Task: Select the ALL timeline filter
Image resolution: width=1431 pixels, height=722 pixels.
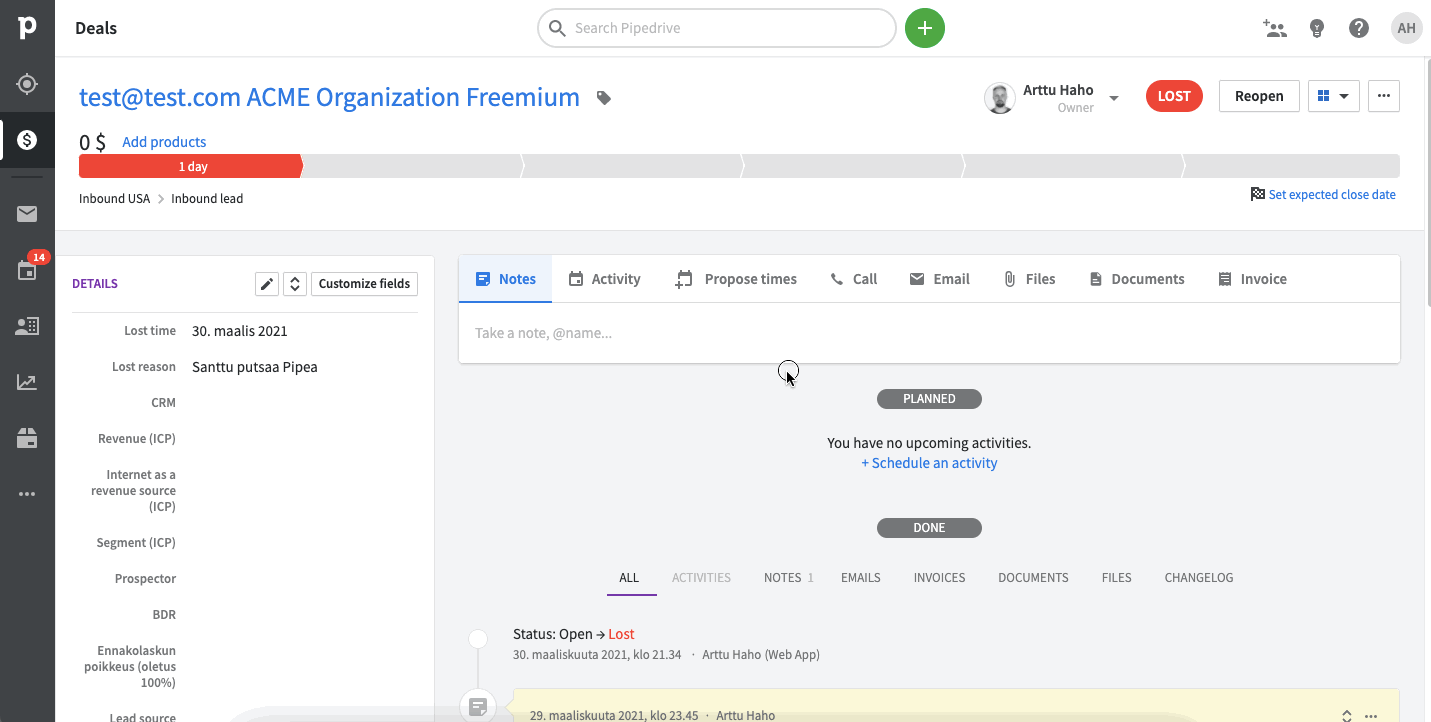Action: click(x=629, y=578)
